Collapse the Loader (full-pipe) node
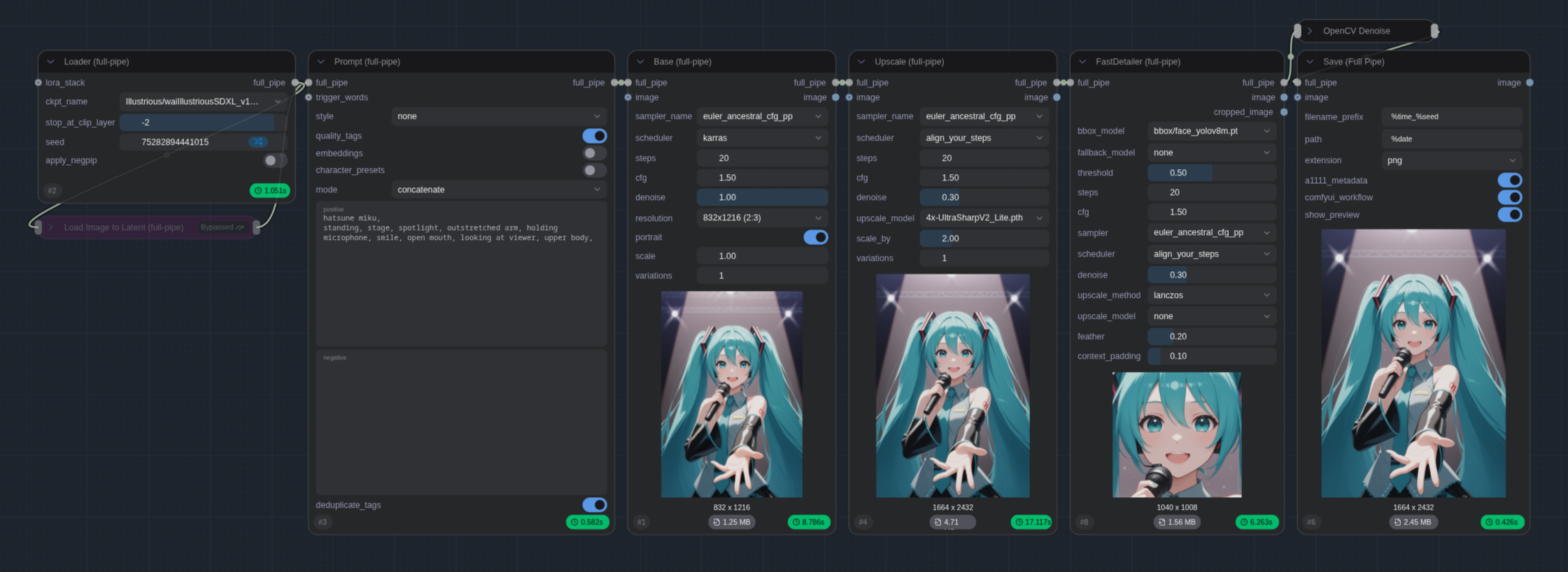 click(50, 62)
